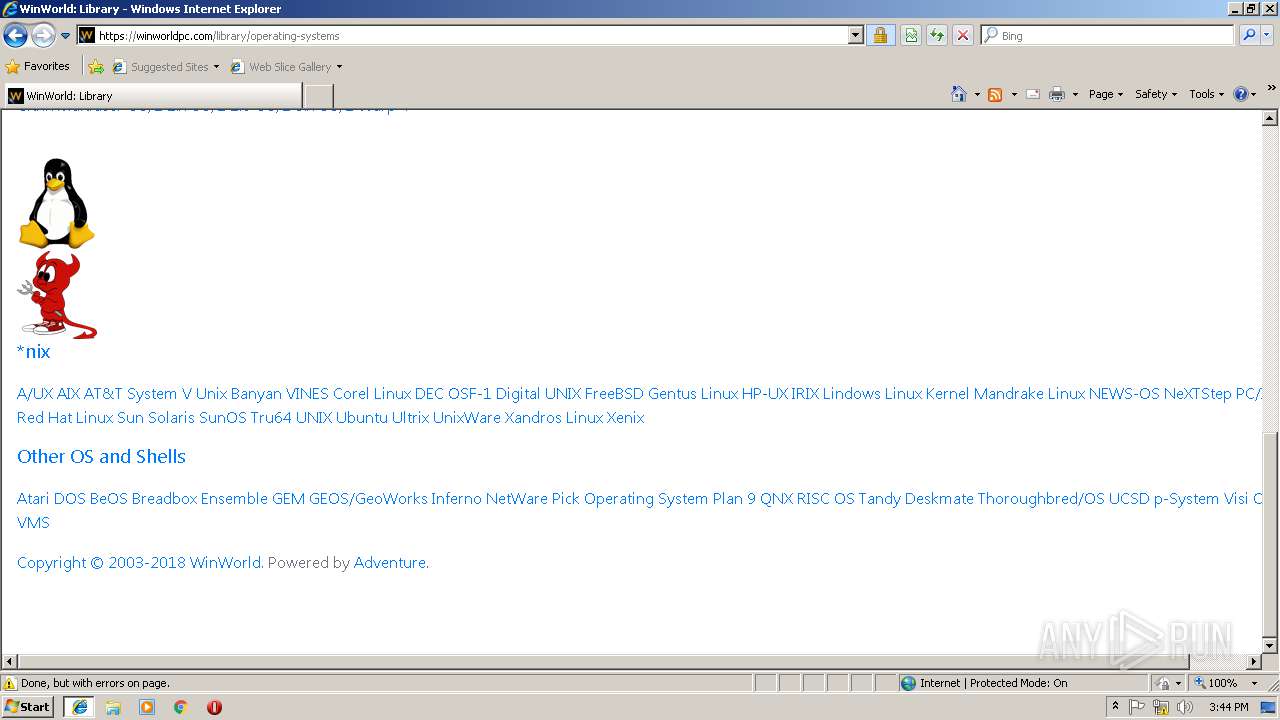
Task: Go back with the Back arrow button
Action: coord(15,36)
